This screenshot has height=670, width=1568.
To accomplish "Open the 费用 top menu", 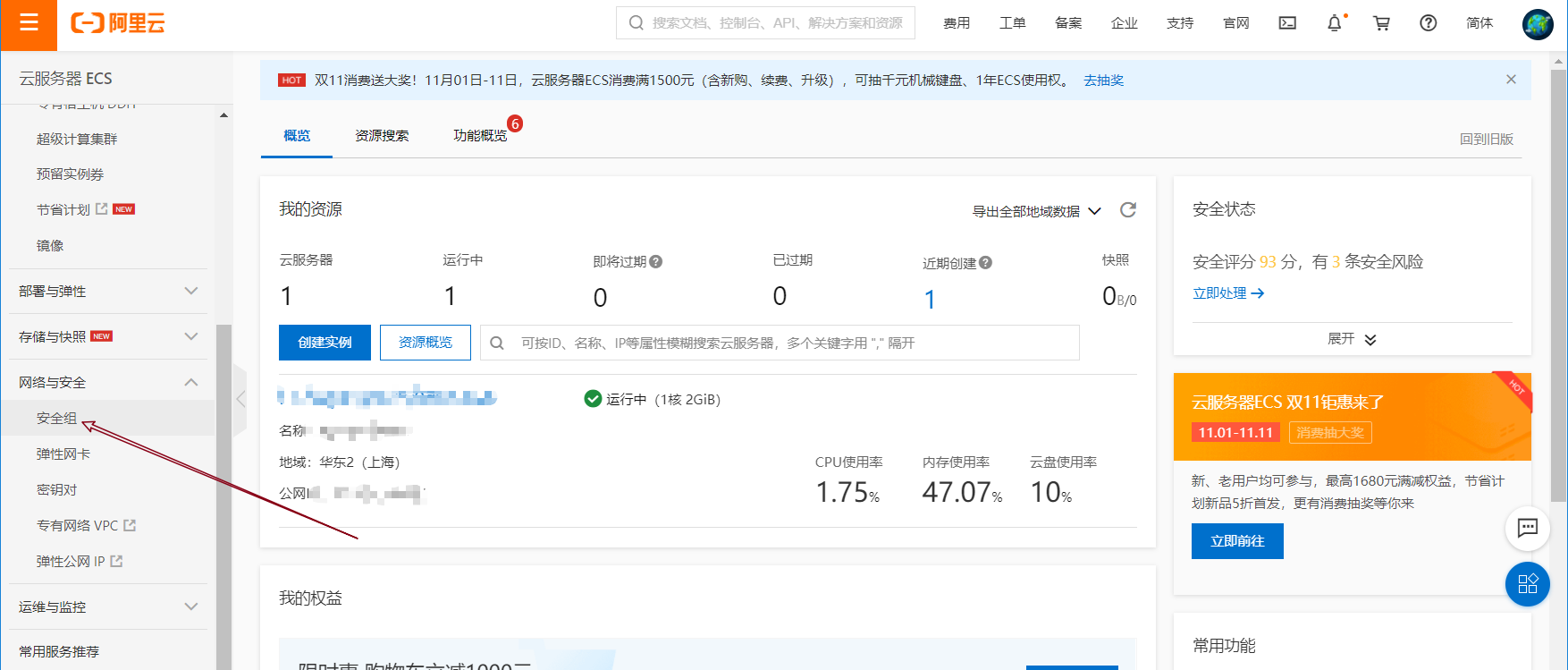I will pyautogui.click(x=957, y=23).
